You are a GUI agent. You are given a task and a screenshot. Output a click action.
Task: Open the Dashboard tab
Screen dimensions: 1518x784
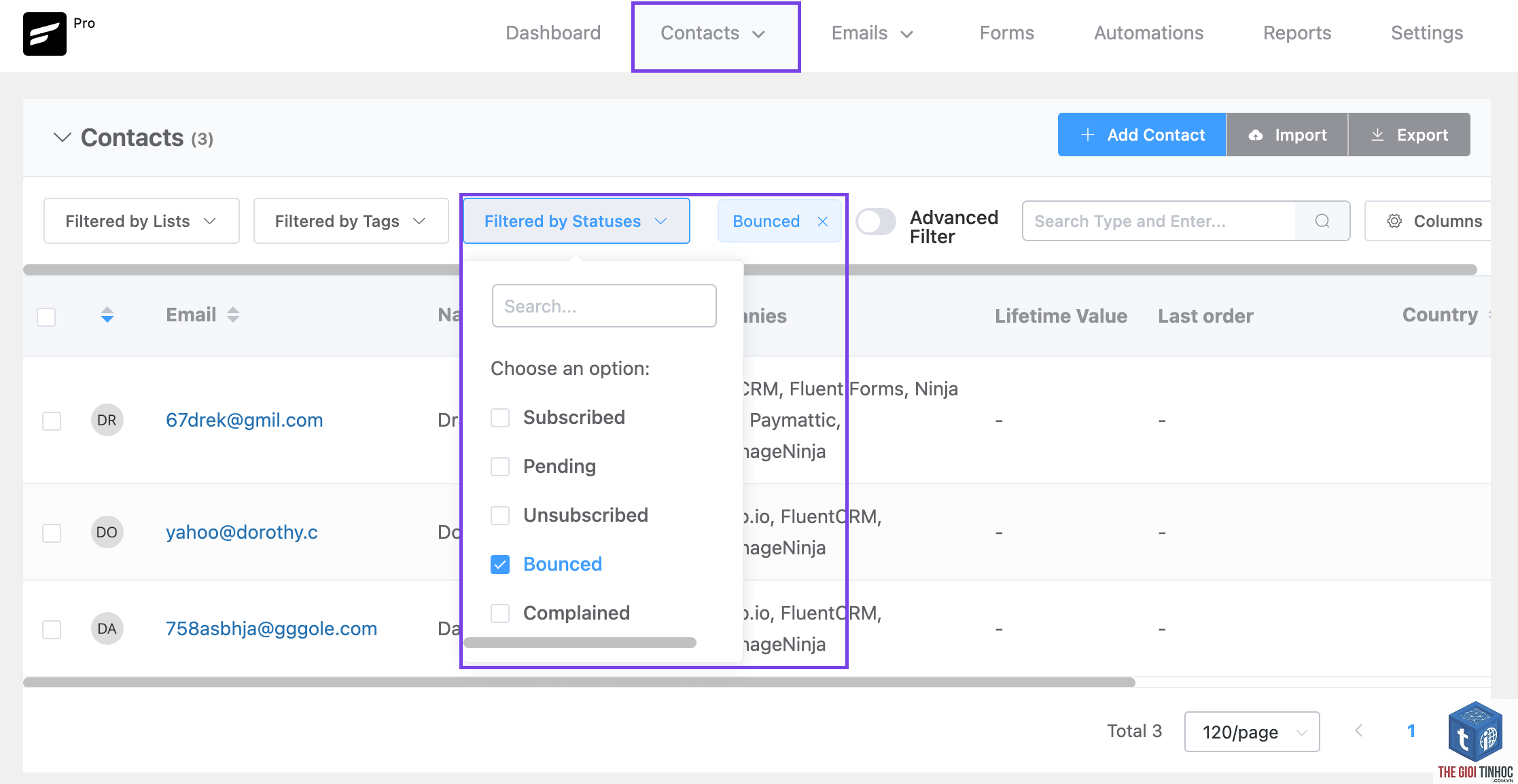click(x=553, y=33)
